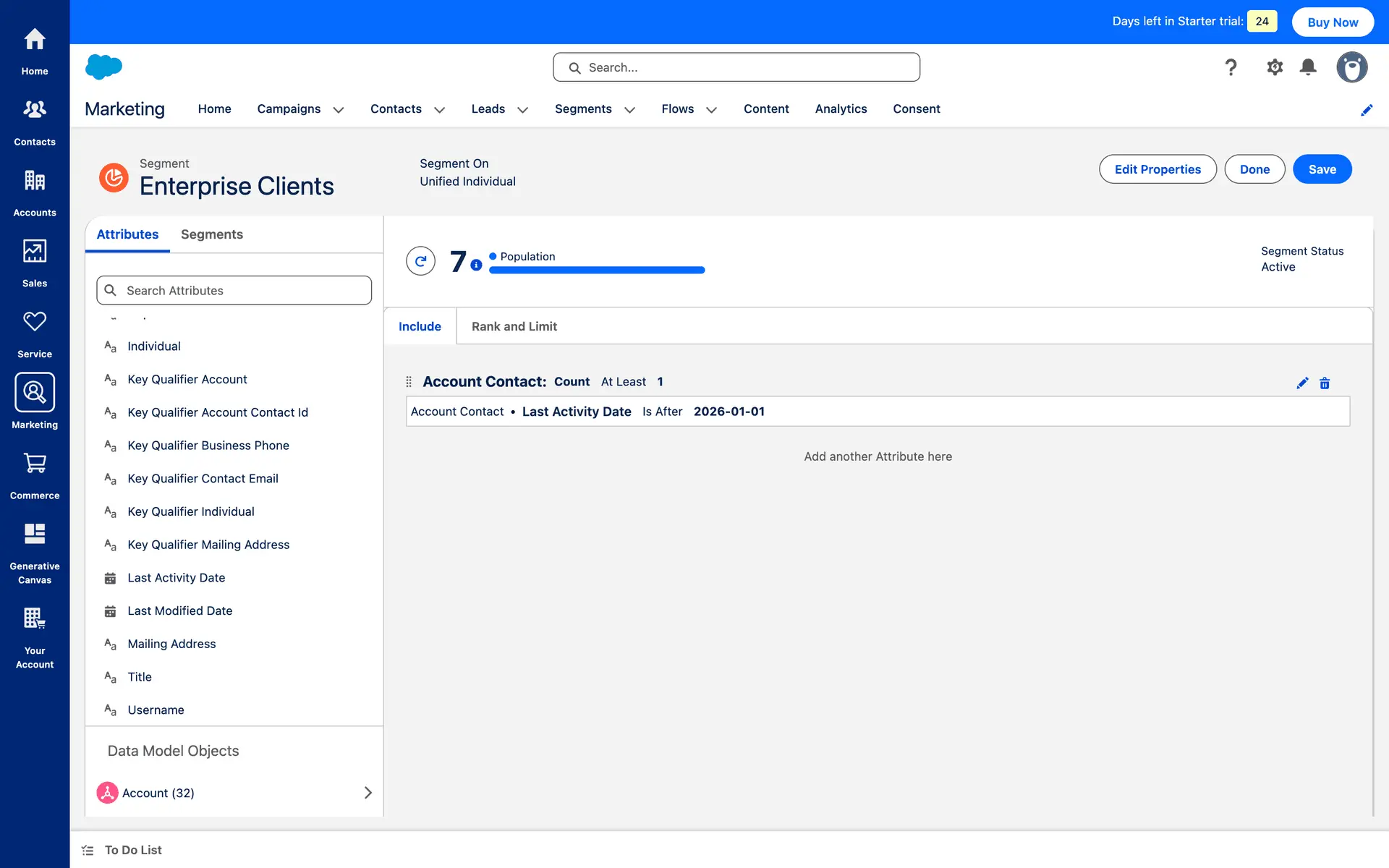The height and width of the screenshot is (868, 1389).
Task: Click the Search Attributes field
Action: pyautogui.click(x=234, y=290)
